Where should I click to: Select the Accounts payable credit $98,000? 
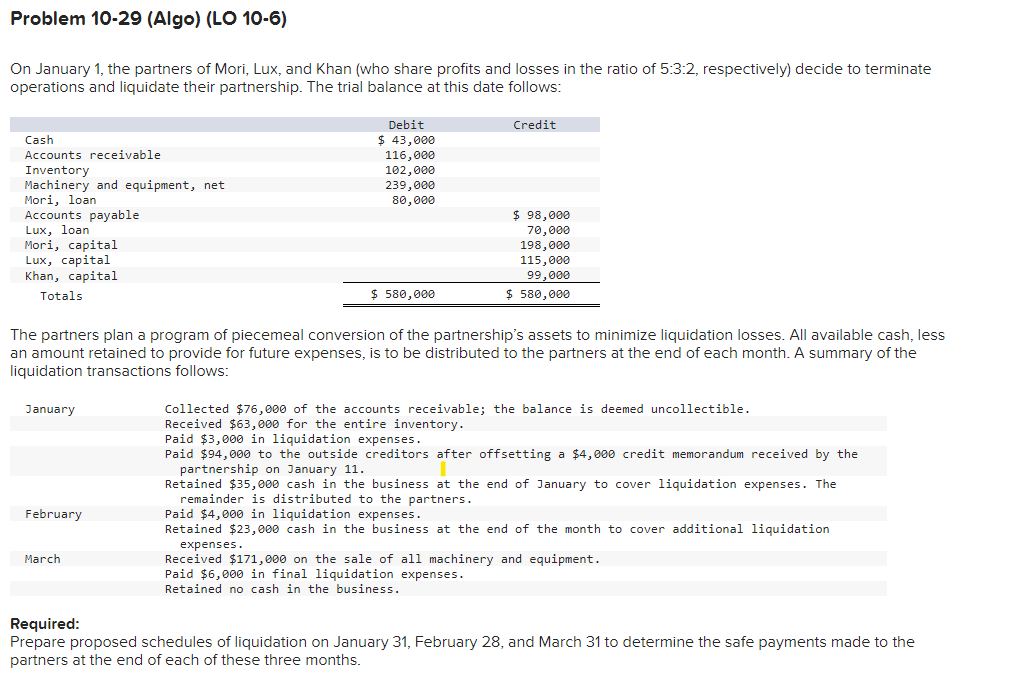(x=541, y=215)
